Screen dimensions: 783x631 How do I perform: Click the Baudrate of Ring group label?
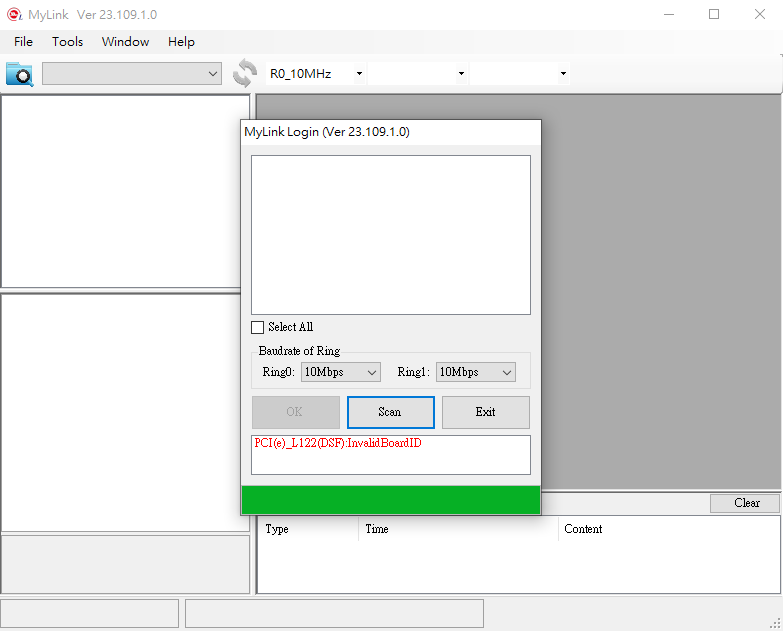point(299,351)
